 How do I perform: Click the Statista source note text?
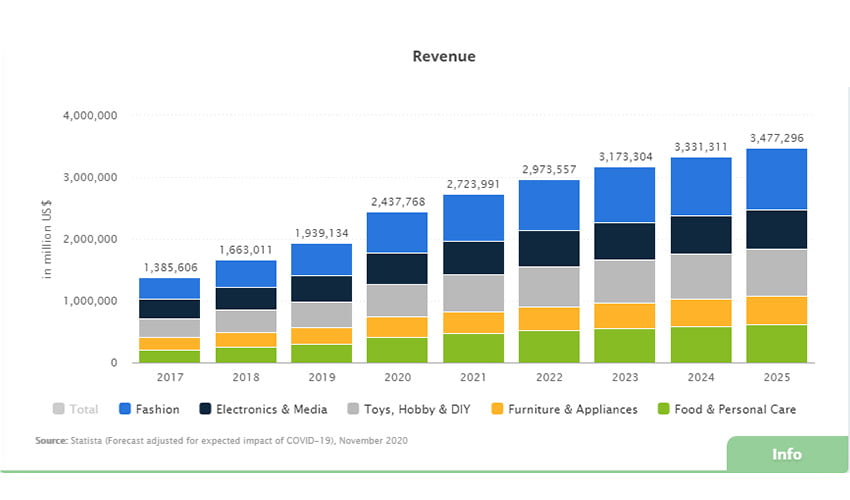(221, 440)
